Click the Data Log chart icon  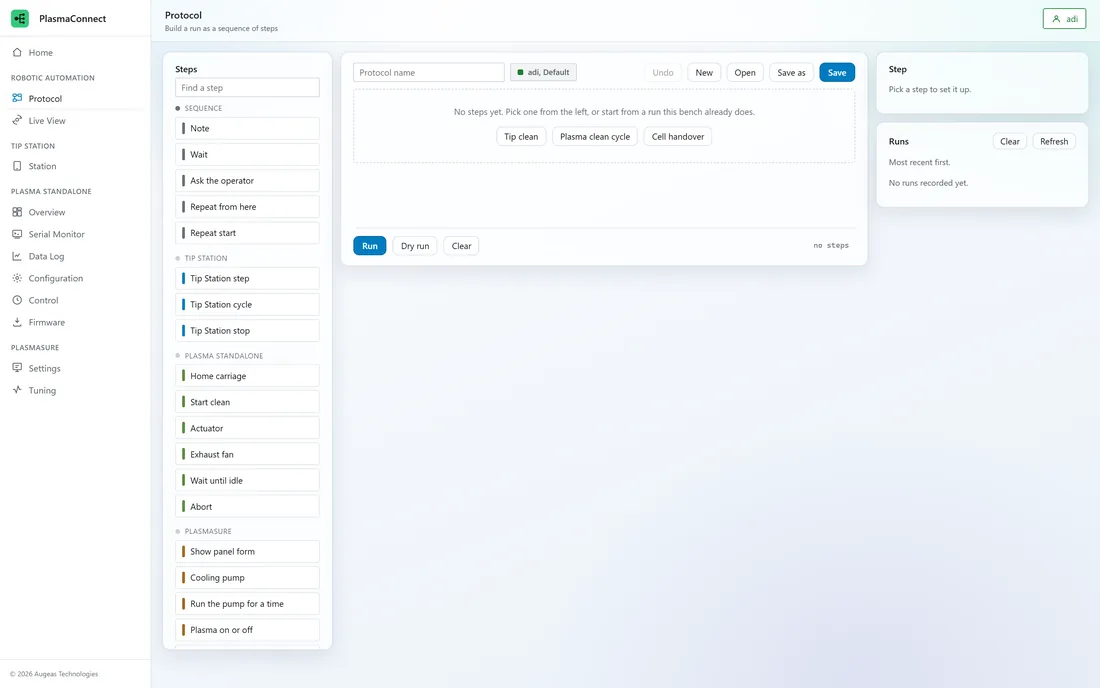[x=17, y=256]
